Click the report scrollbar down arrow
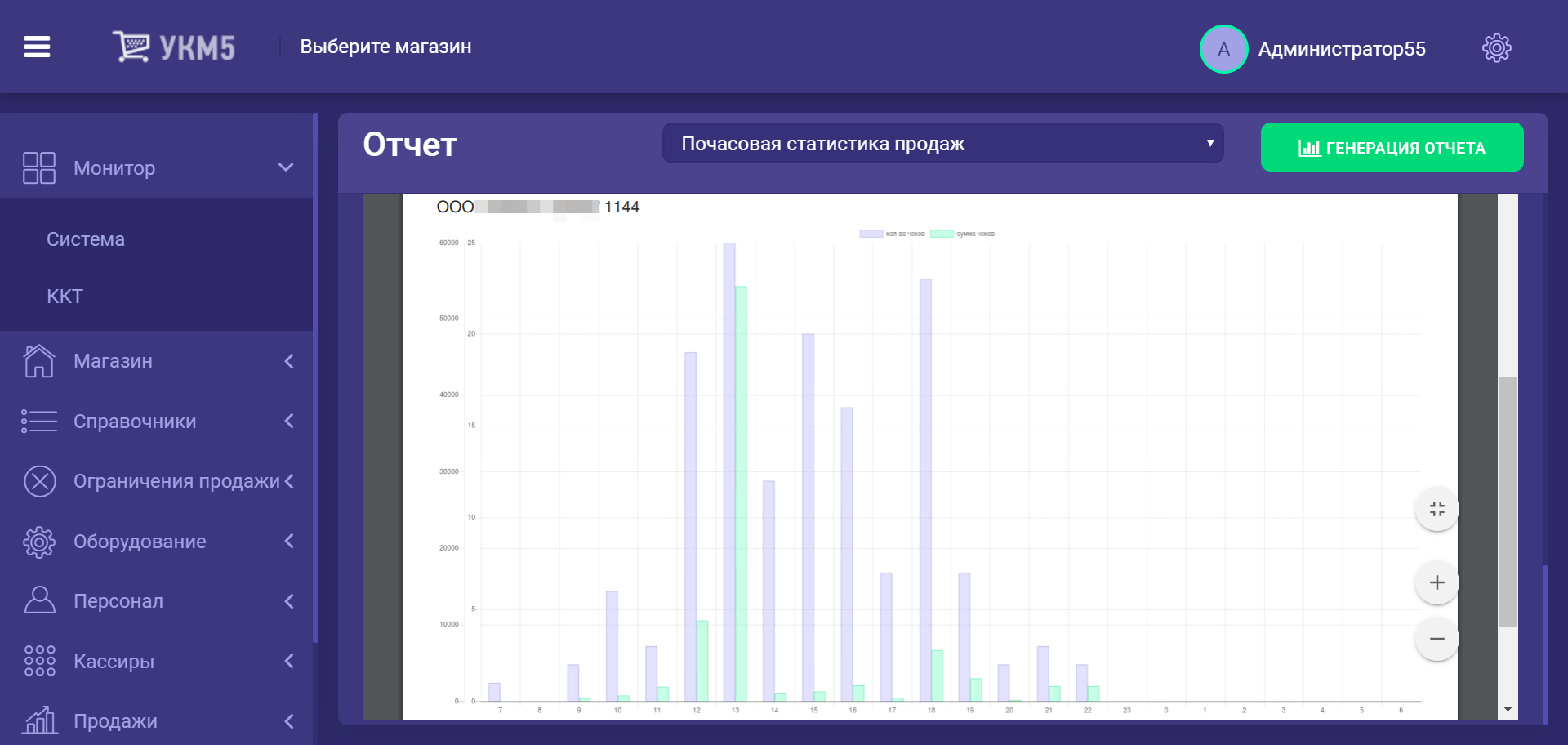Viewport: 1568px width, 745px height. (x=1508, y=709)
